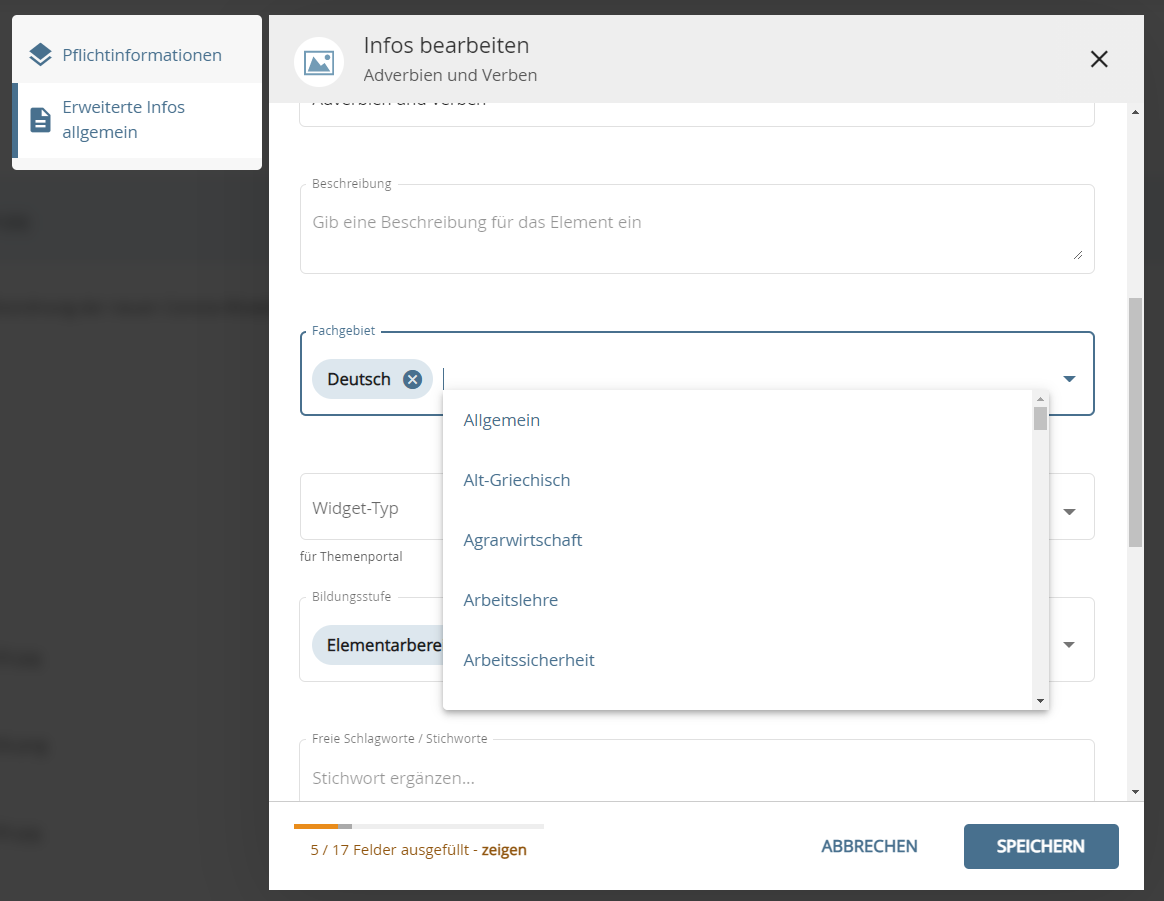The image size is (1164, 901).
Task: Click the Stichwort ergänzen input field
Action: (x=696, y=778)
